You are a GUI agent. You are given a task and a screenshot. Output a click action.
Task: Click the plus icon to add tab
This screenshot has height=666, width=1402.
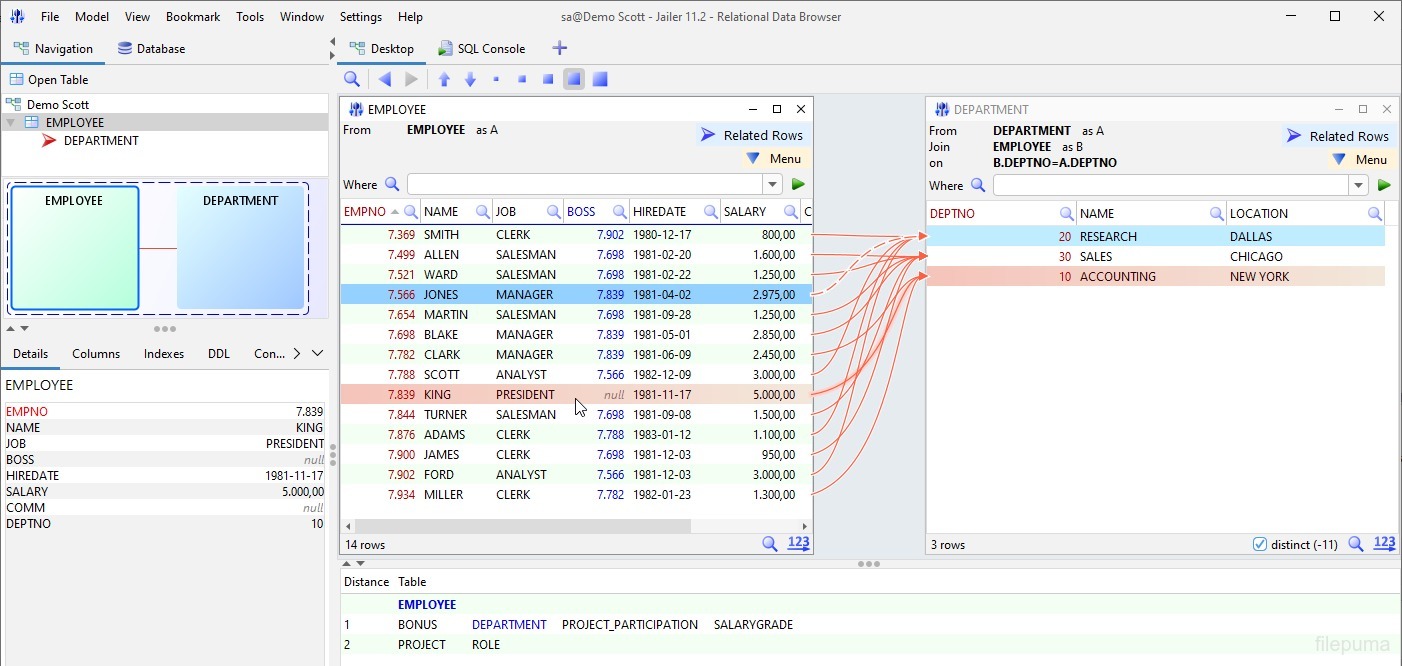click(560, 48)
